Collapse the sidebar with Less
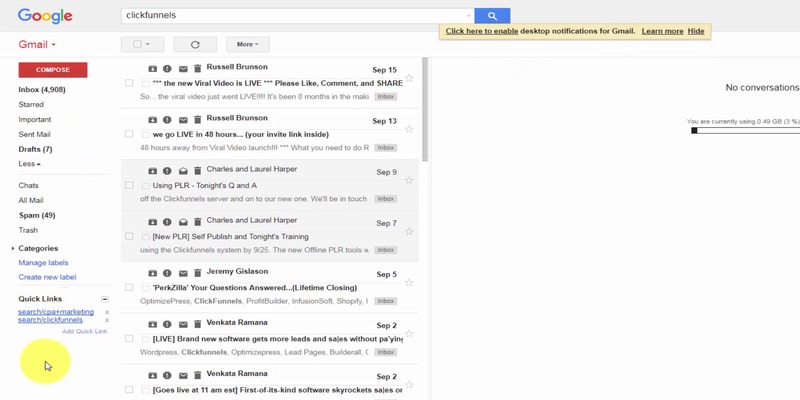The image size is (800, 400). pyautogui.click(x=29, y=164)
